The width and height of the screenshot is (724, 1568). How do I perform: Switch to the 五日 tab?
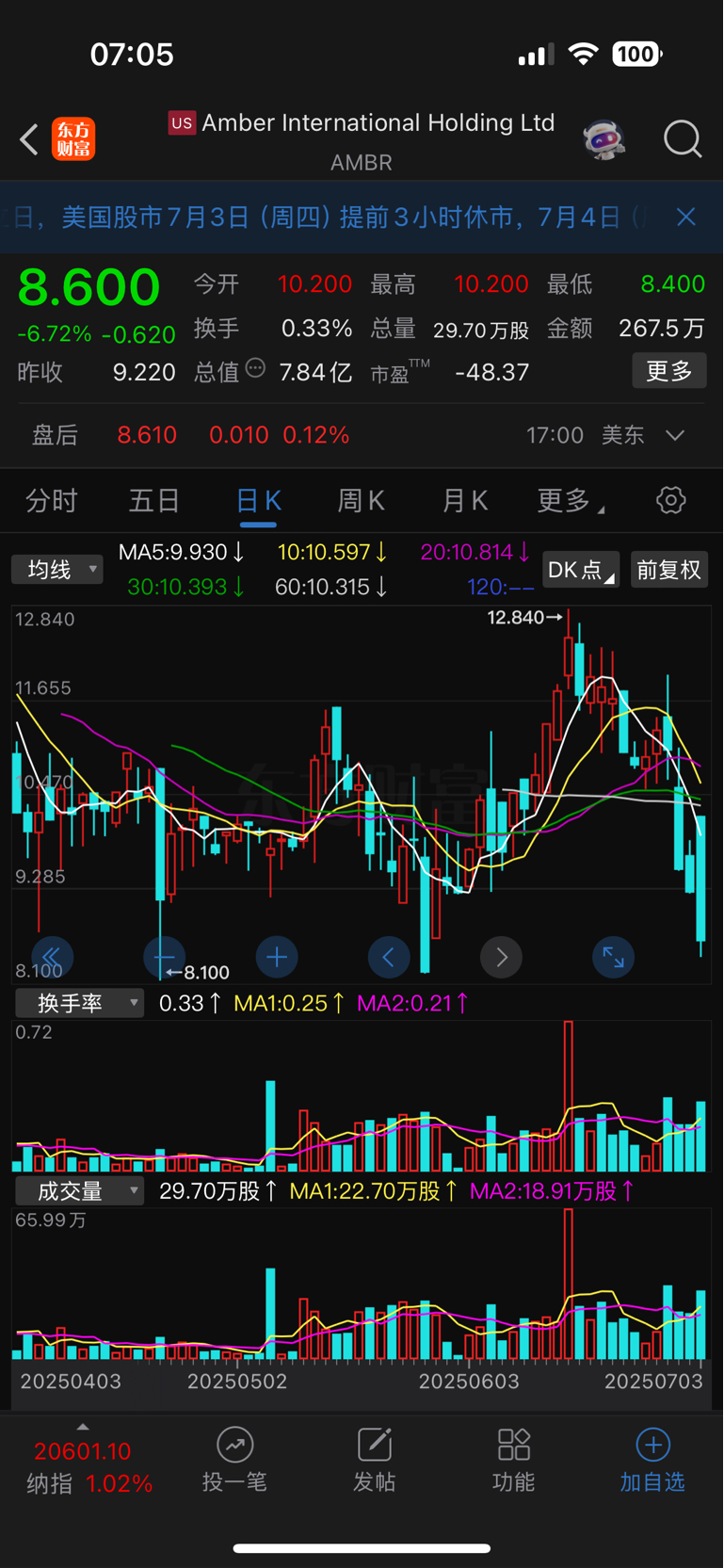click(x=154, y=500)
